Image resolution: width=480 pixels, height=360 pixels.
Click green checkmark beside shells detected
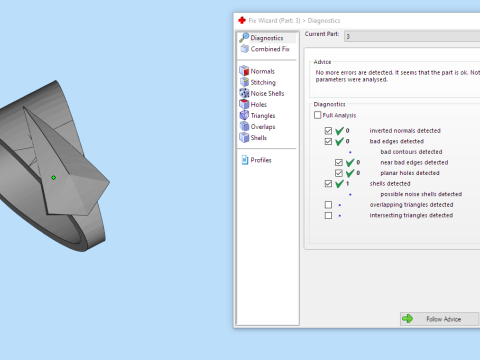[339, 184]
